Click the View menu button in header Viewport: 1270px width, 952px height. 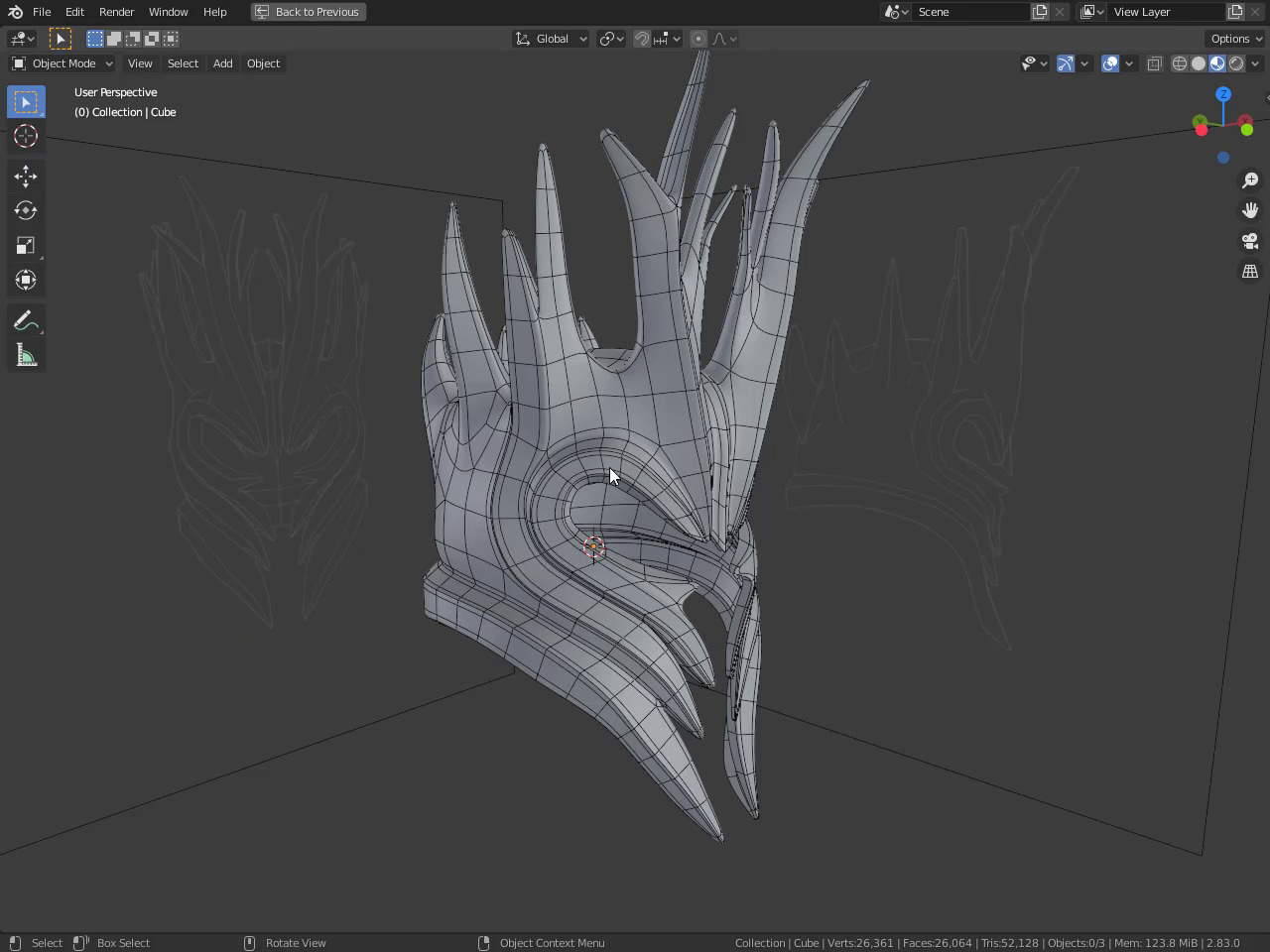(x=140, y=63)
